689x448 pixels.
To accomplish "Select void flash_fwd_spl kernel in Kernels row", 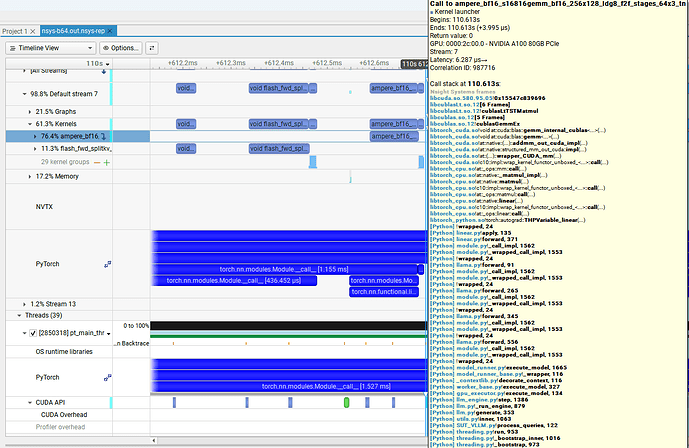I will 279,124.
